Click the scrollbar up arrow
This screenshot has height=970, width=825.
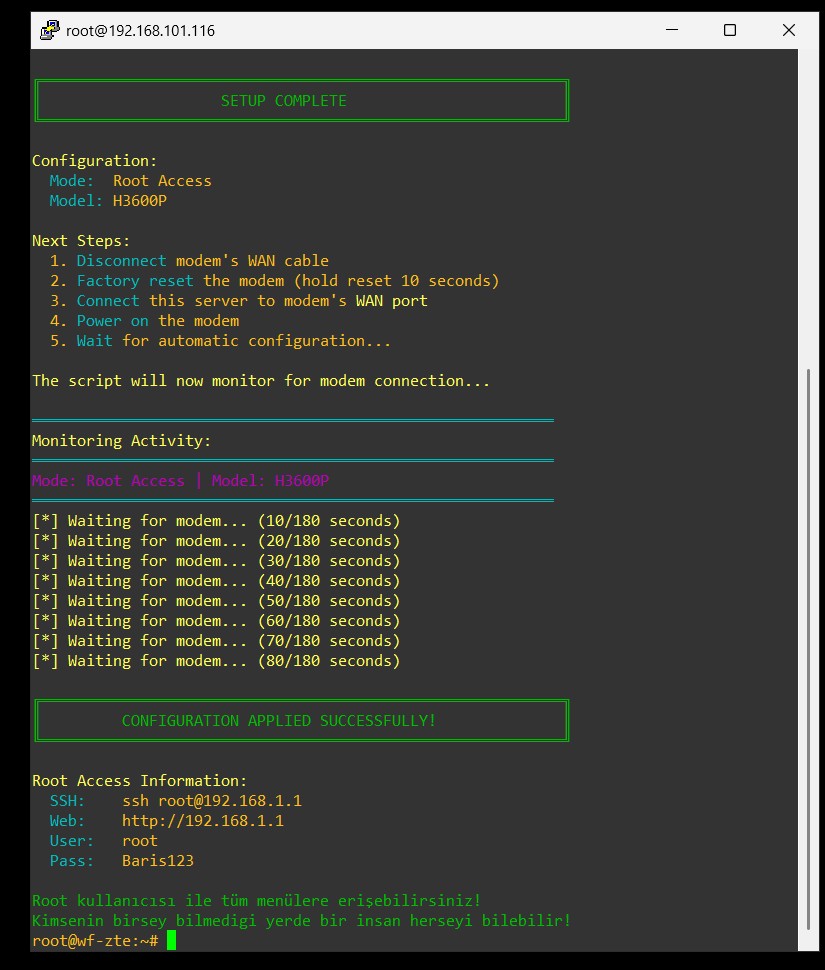click(807, 58)
